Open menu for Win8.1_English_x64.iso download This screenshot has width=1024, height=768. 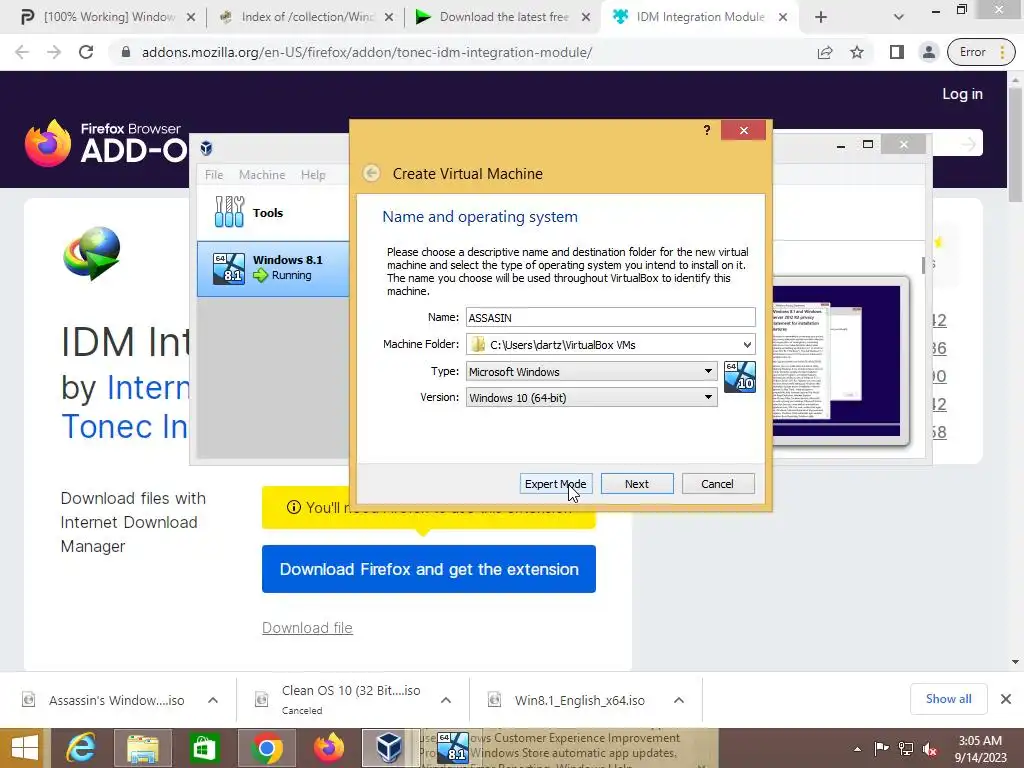(x=679, y=700)
